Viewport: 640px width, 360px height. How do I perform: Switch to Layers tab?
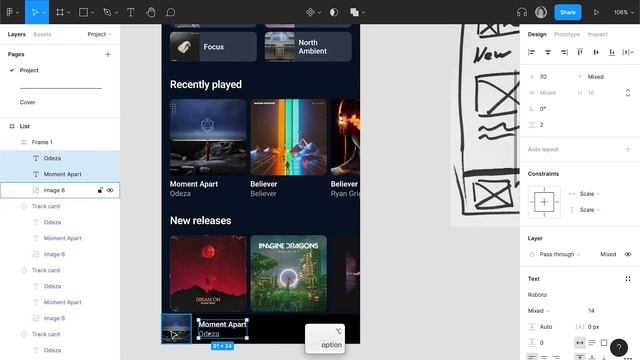pyautogui.click(x=17, y=34)
